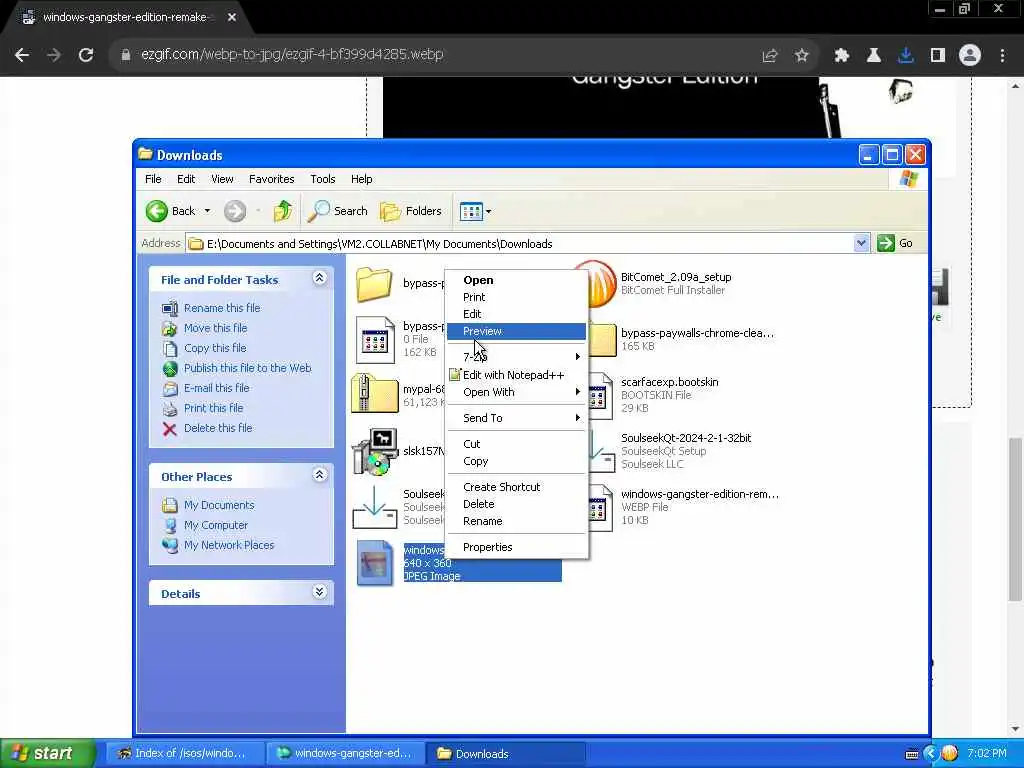Switch to windows-gangster-ed… taskbar item
The width and height of the screenshot is (1024, 768).
pos(345,753)
